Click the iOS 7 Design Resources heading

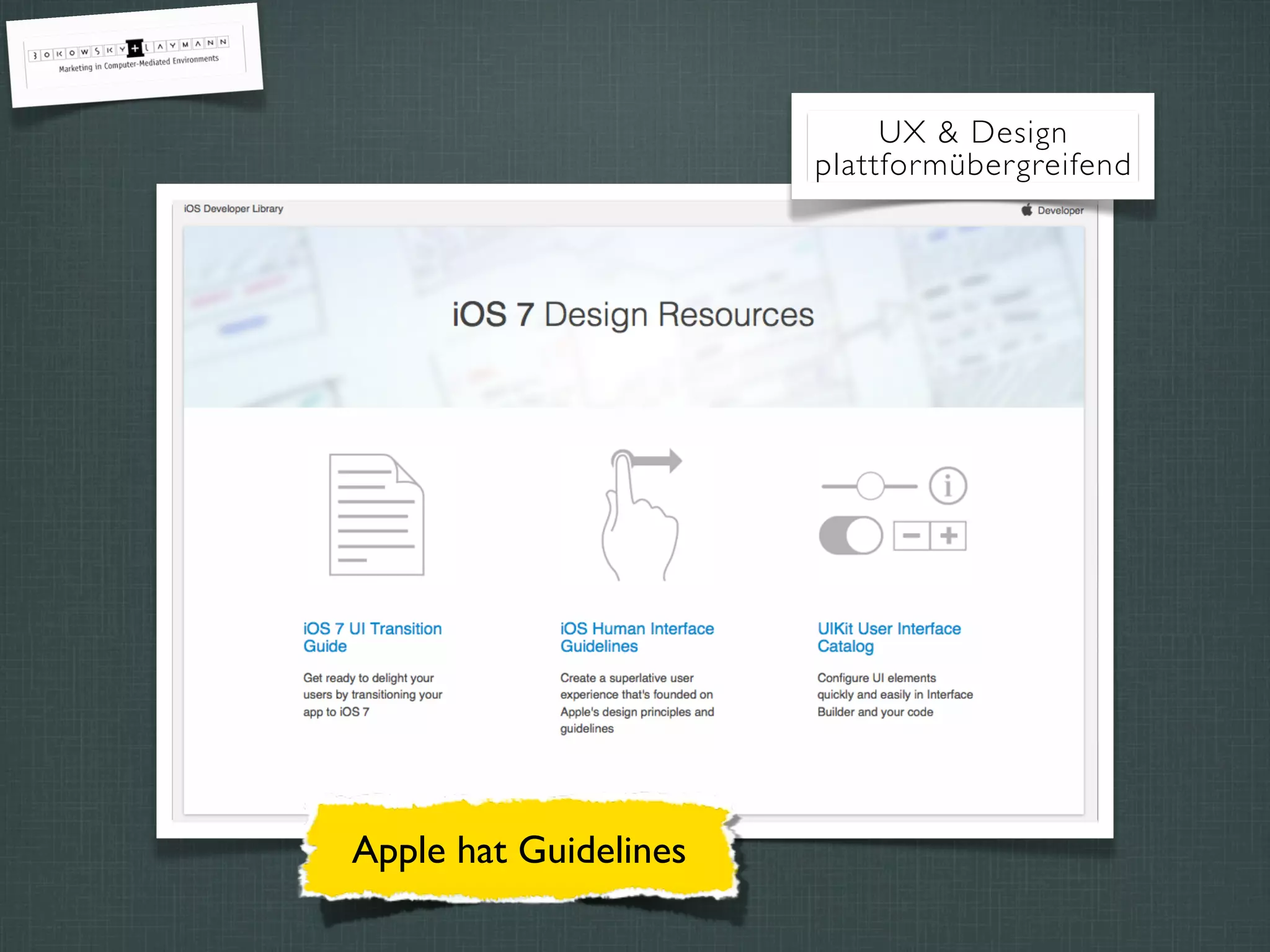pyautogui.click(x=633, y=314)
